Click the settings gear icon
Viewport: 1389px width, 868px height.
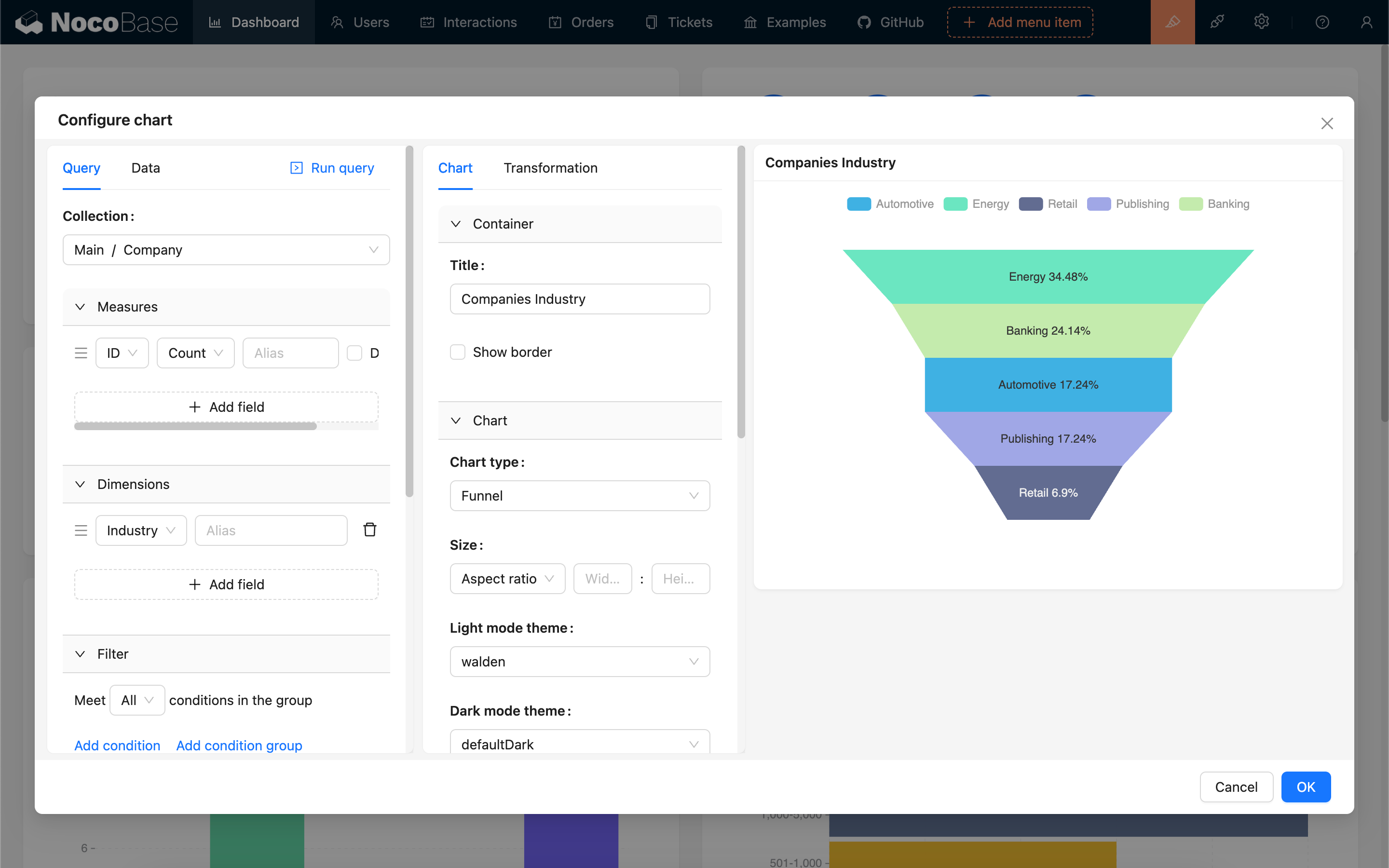pyautogui.click(x=1262, y=22)
